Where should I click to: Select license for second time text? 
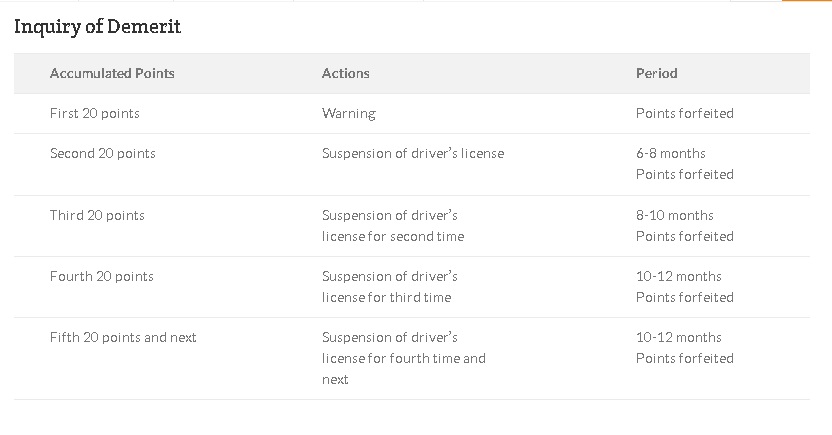pos(393,236)
